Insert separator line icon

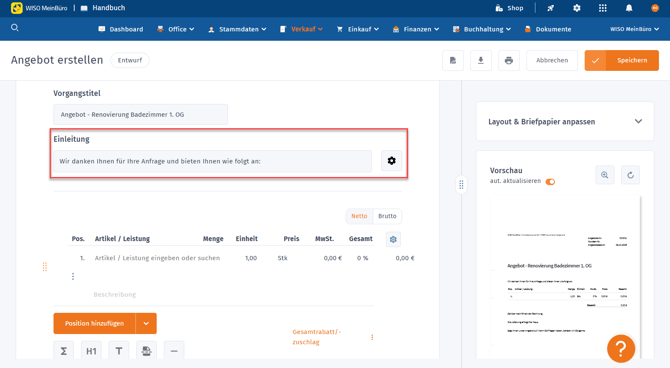174,351
